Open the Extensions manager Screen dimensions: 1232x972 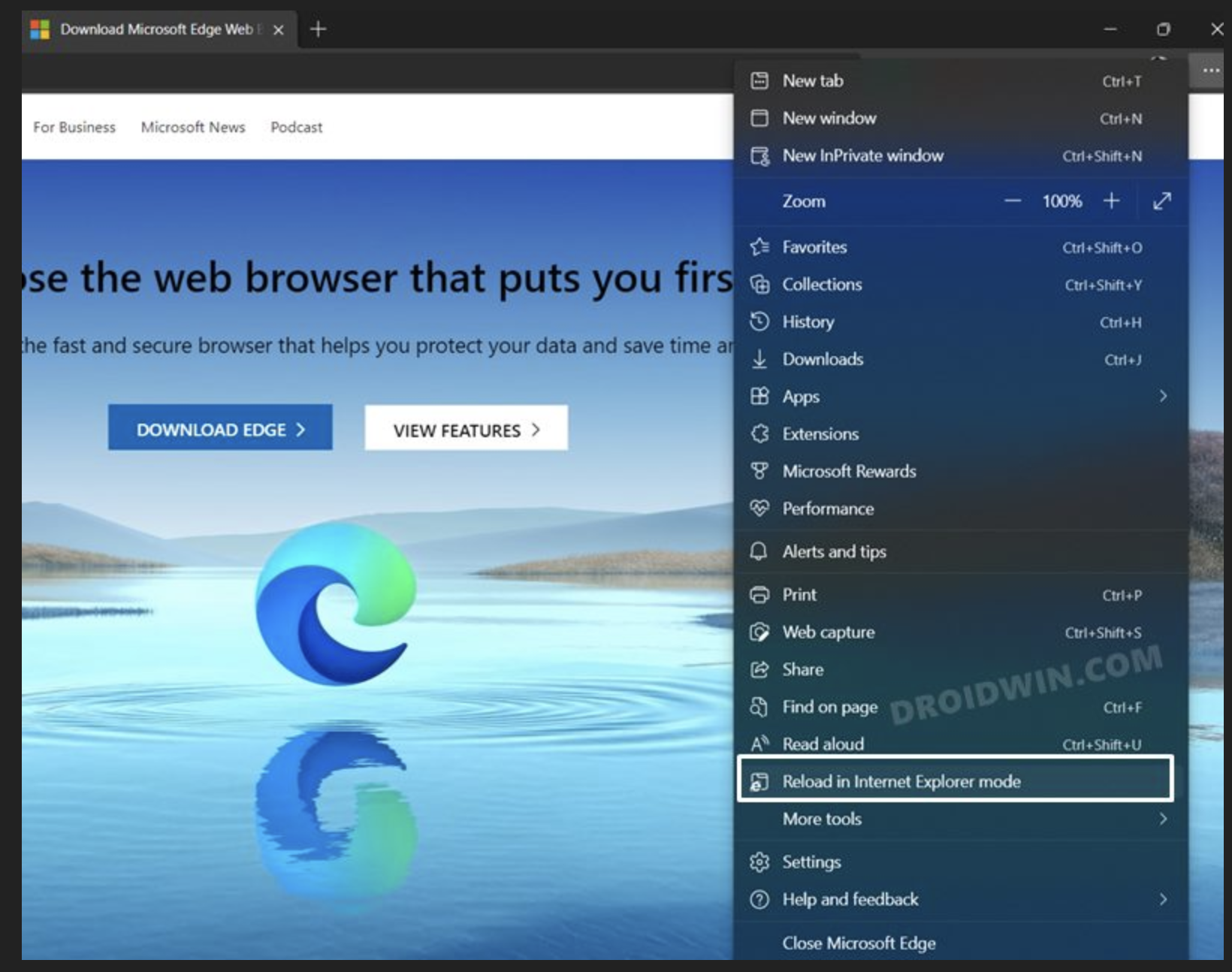click(x=820, y=433)
